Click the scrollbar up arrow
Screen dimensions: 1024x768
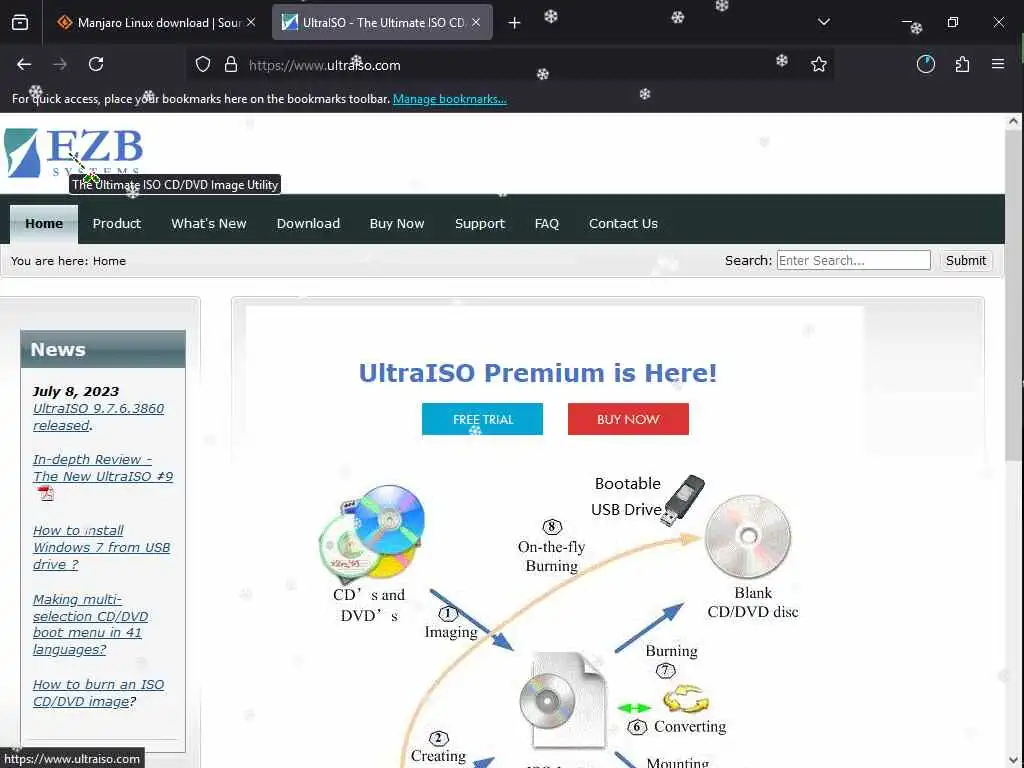coord(1013,121)
